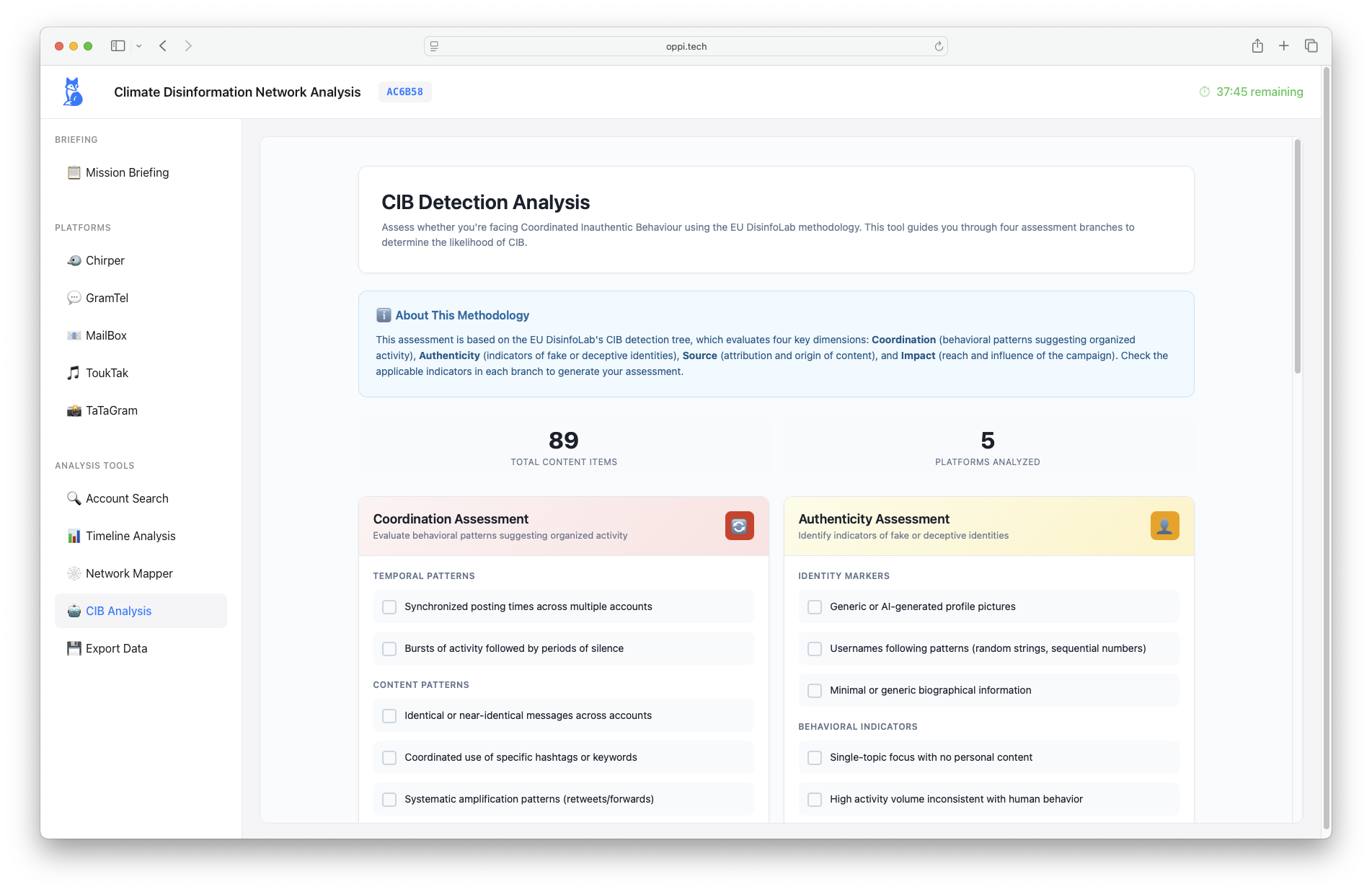The width and height of the screenshot is (1372, 892).
Task: Tick Generic or AI-generated profile pictures
Action: coord(815,607)
